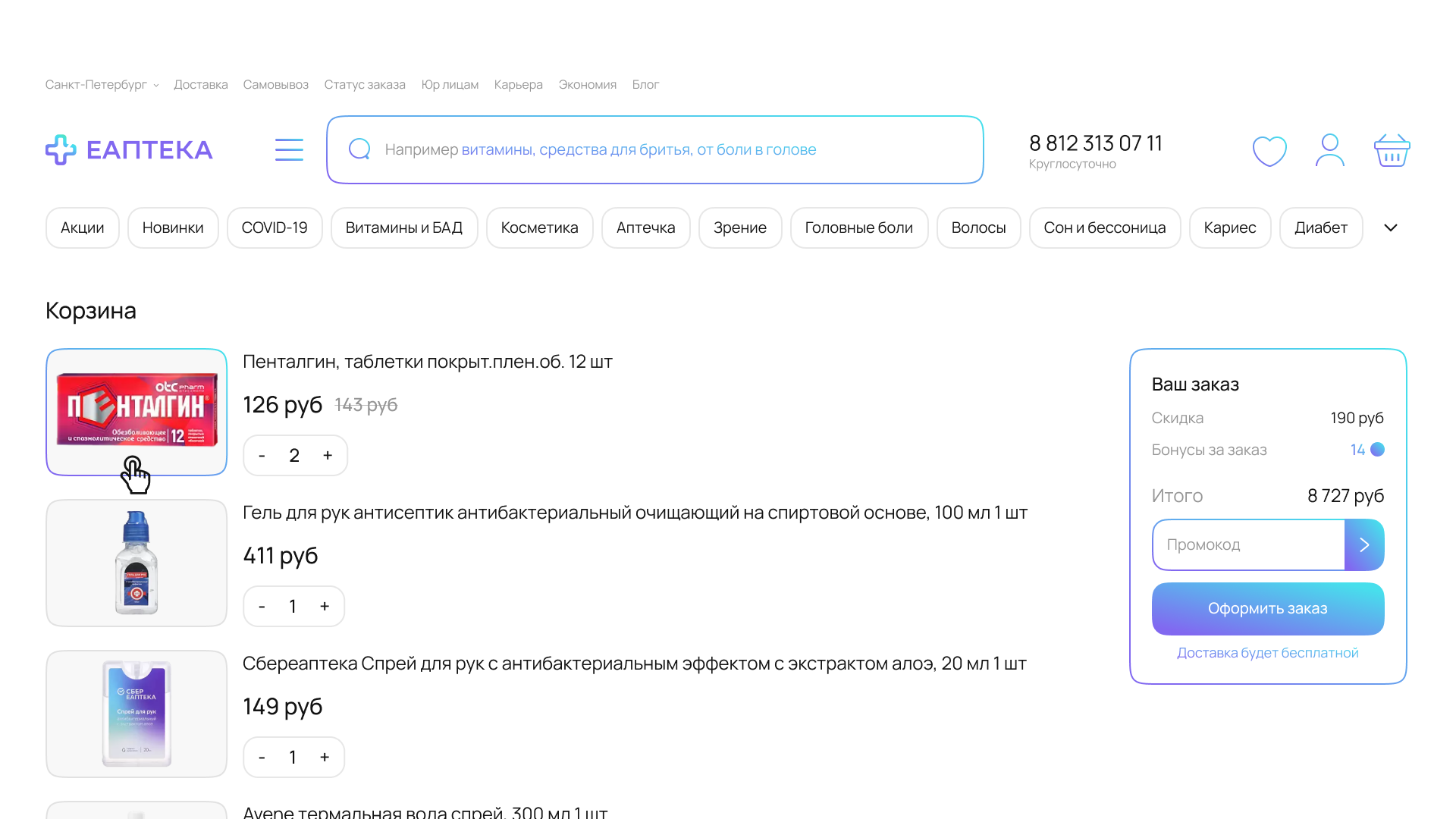Open the favorites heart icon

click(1269, 150)
